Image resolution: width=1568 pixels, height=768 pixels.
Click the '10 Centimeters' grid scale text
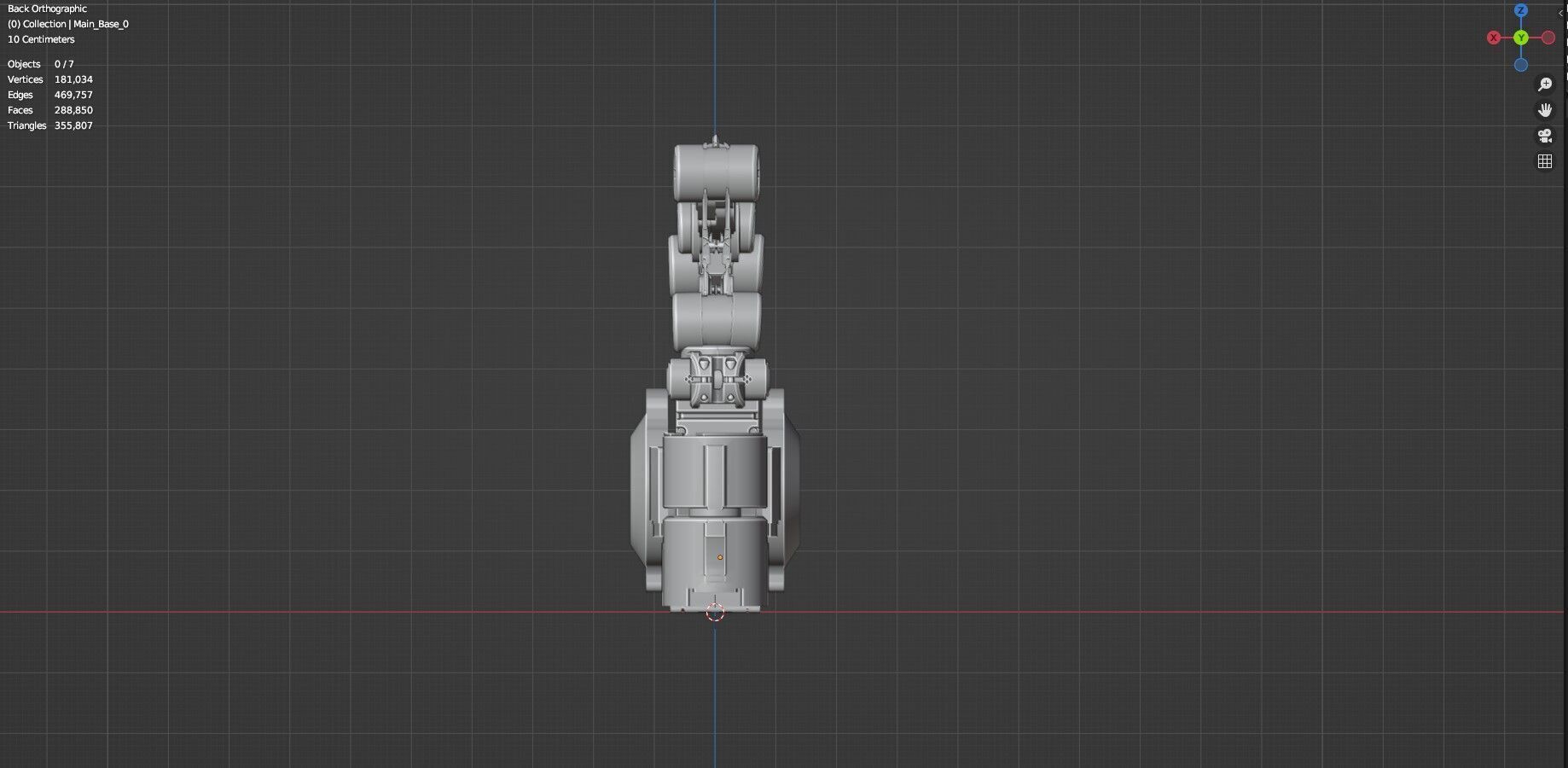click(41, 39)
